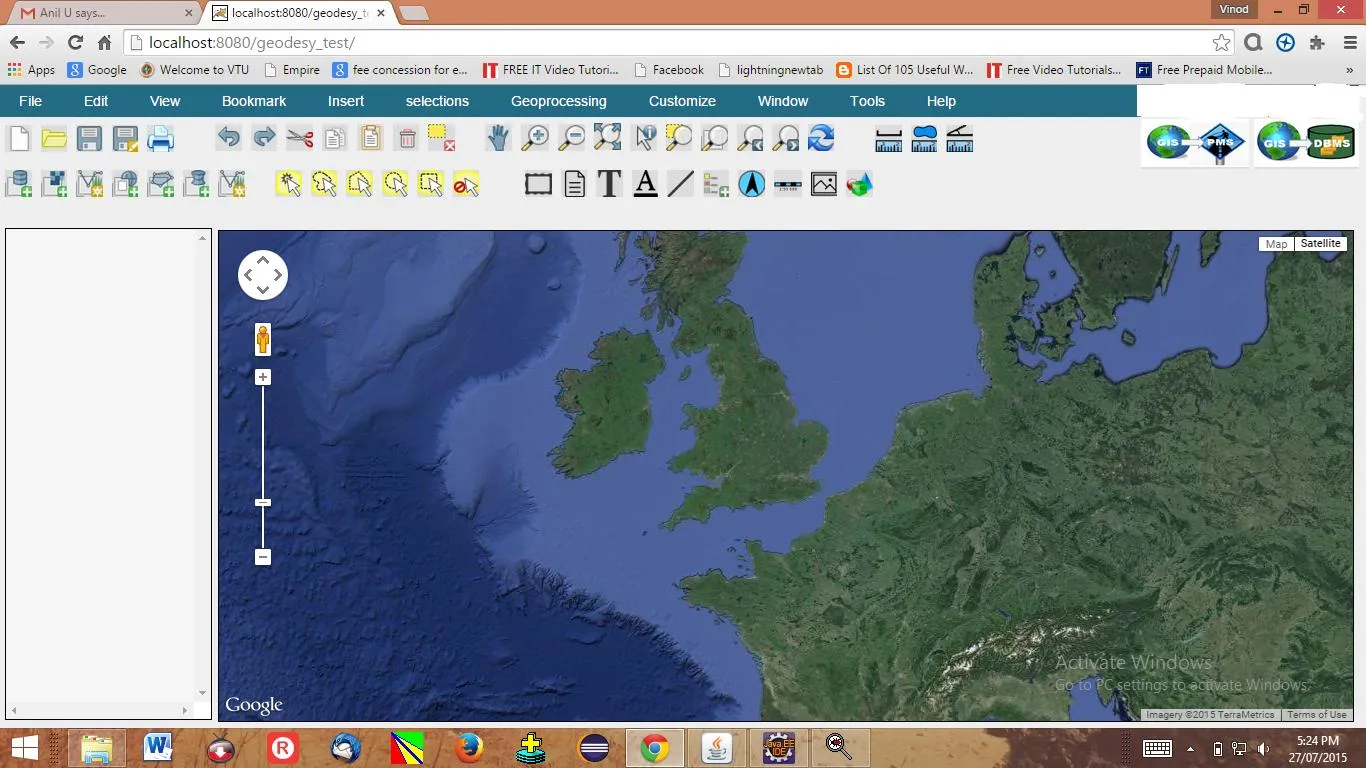Open the File menu
The width and height of the screenshot is (1366, 768).
coord(31,101)
